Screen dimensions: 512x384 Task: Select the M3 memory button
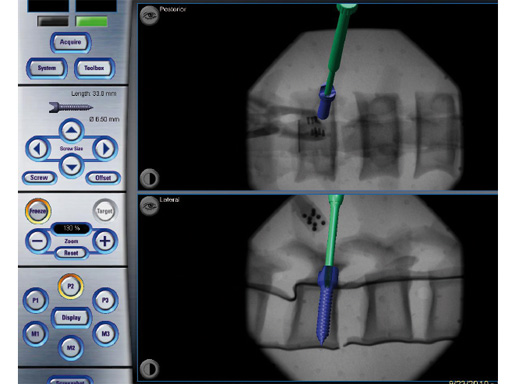[x=105, y=333]
